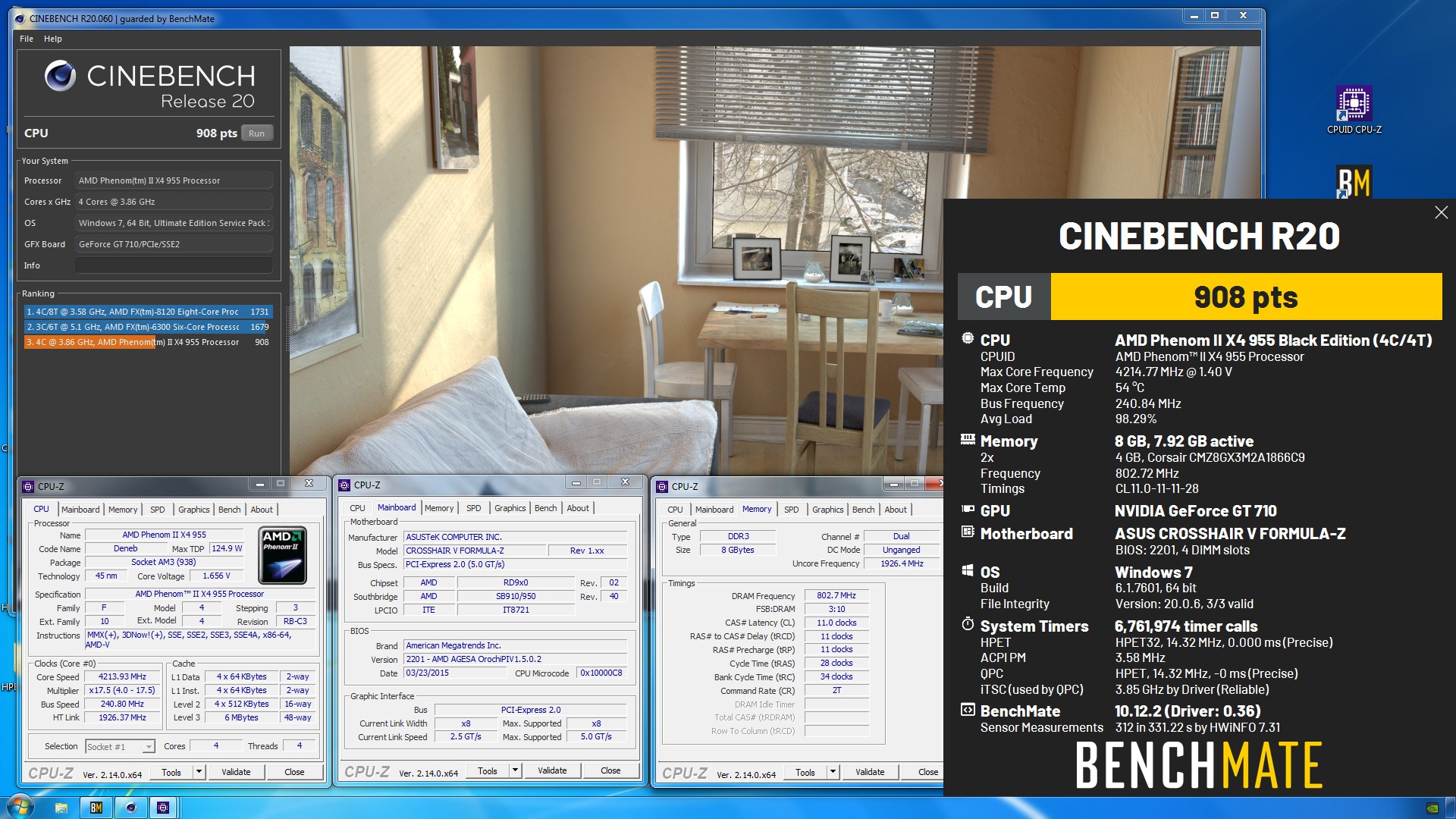
Task: Click the NVIDIA tray icon in the system tray
Action: pyautogui.click(x=1432, y=808)
